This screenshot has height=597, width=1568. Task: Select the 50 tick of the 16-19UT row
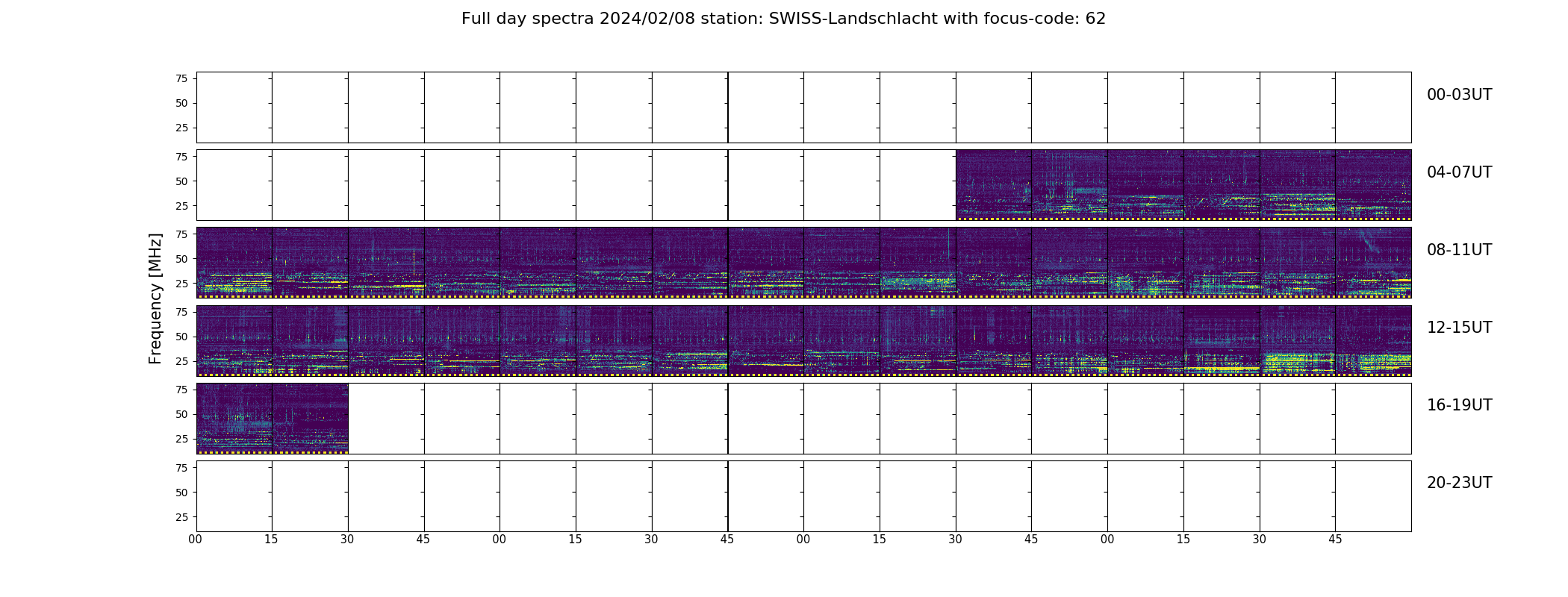click(181, 413)
